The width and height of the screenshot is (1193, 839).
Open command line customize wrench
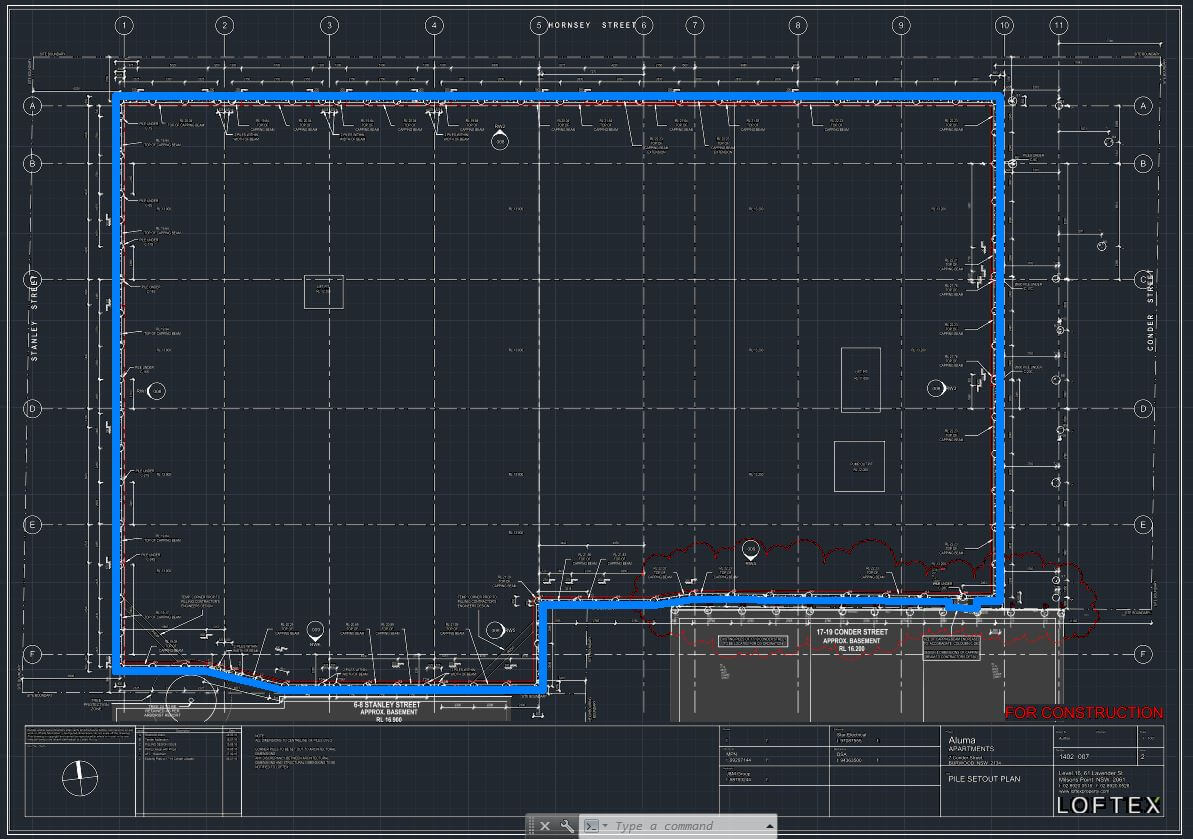tap(567, 826)
